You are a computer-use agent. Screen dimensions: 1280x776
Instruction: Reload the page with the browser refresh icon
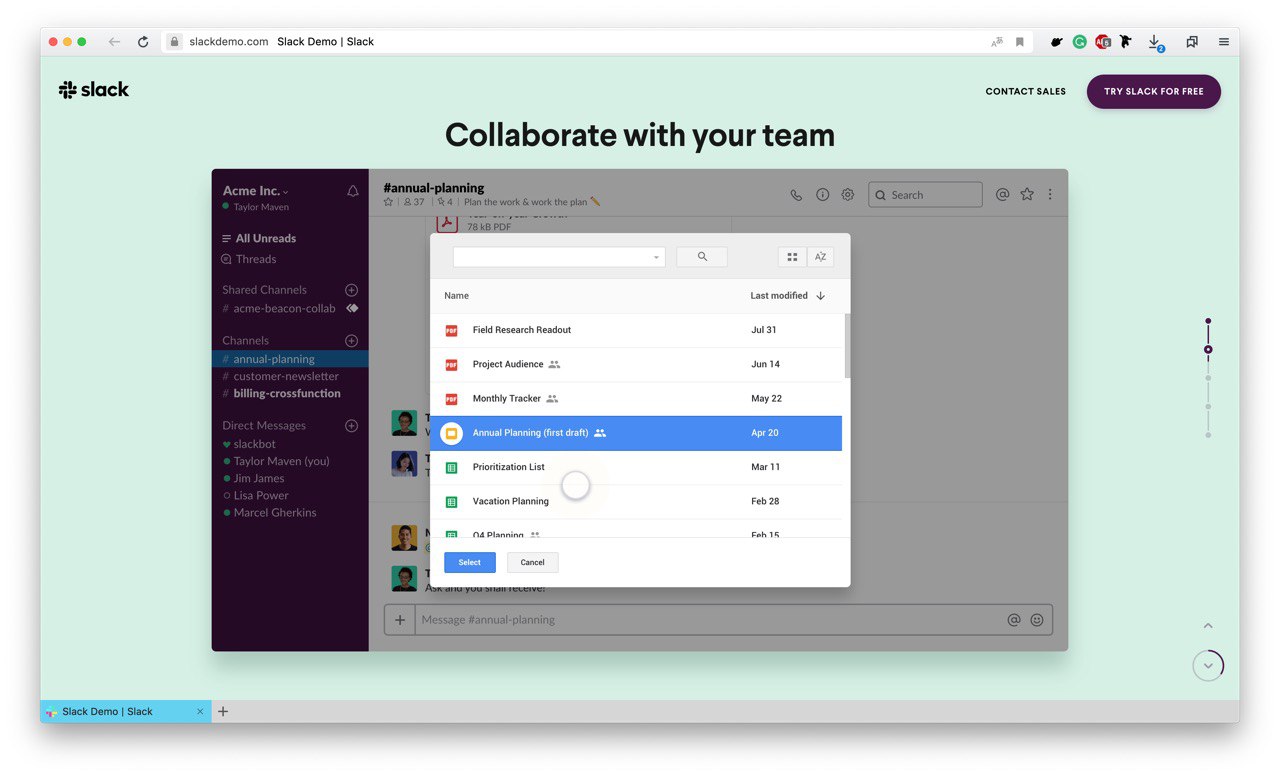(143, 42)
